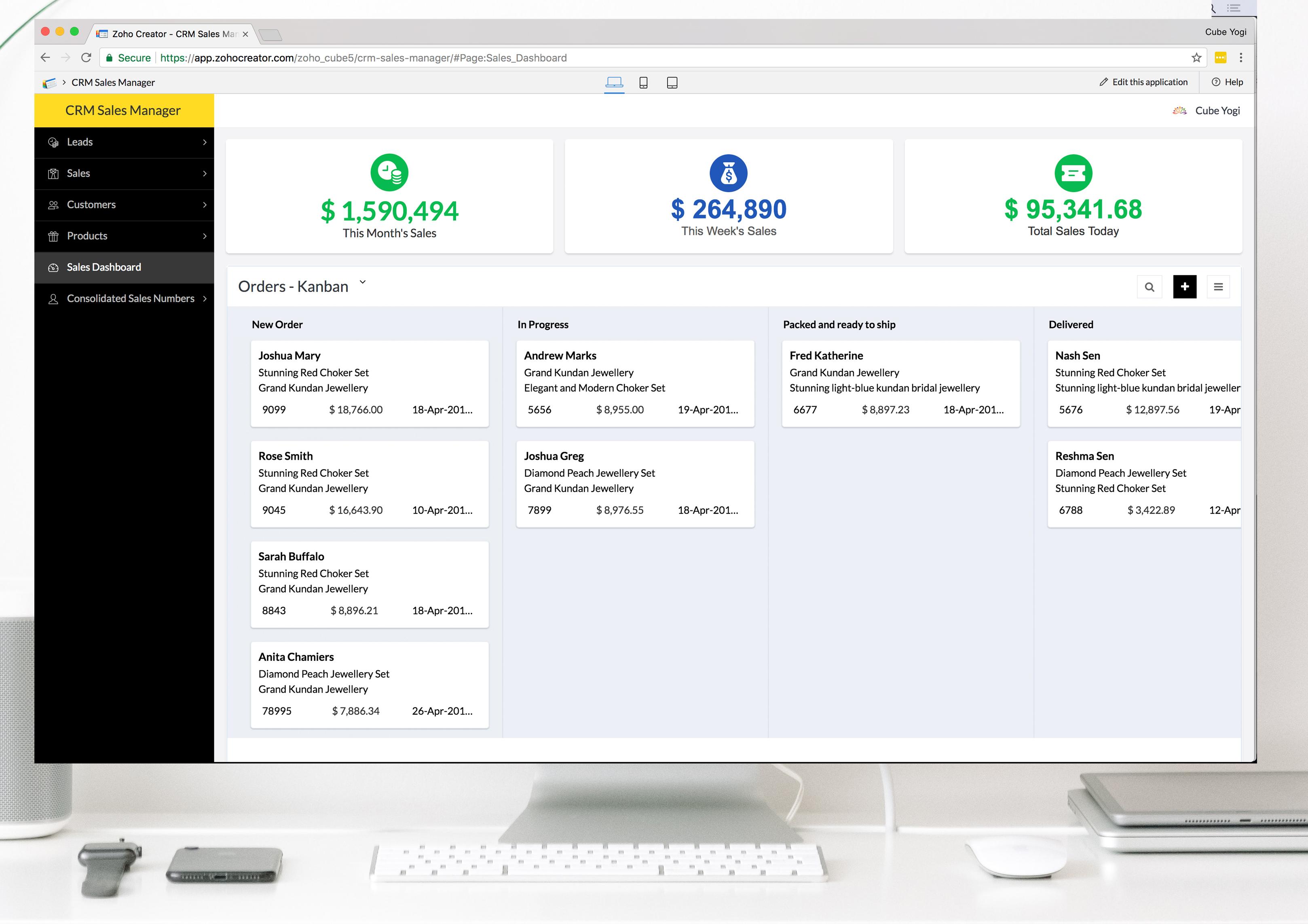Image resolution: width=1308 pixels, height=924 pixels.
Task: Click the green Total Sales Today ticket icon
Action: pyautogui.click(x=1073, y=173)
